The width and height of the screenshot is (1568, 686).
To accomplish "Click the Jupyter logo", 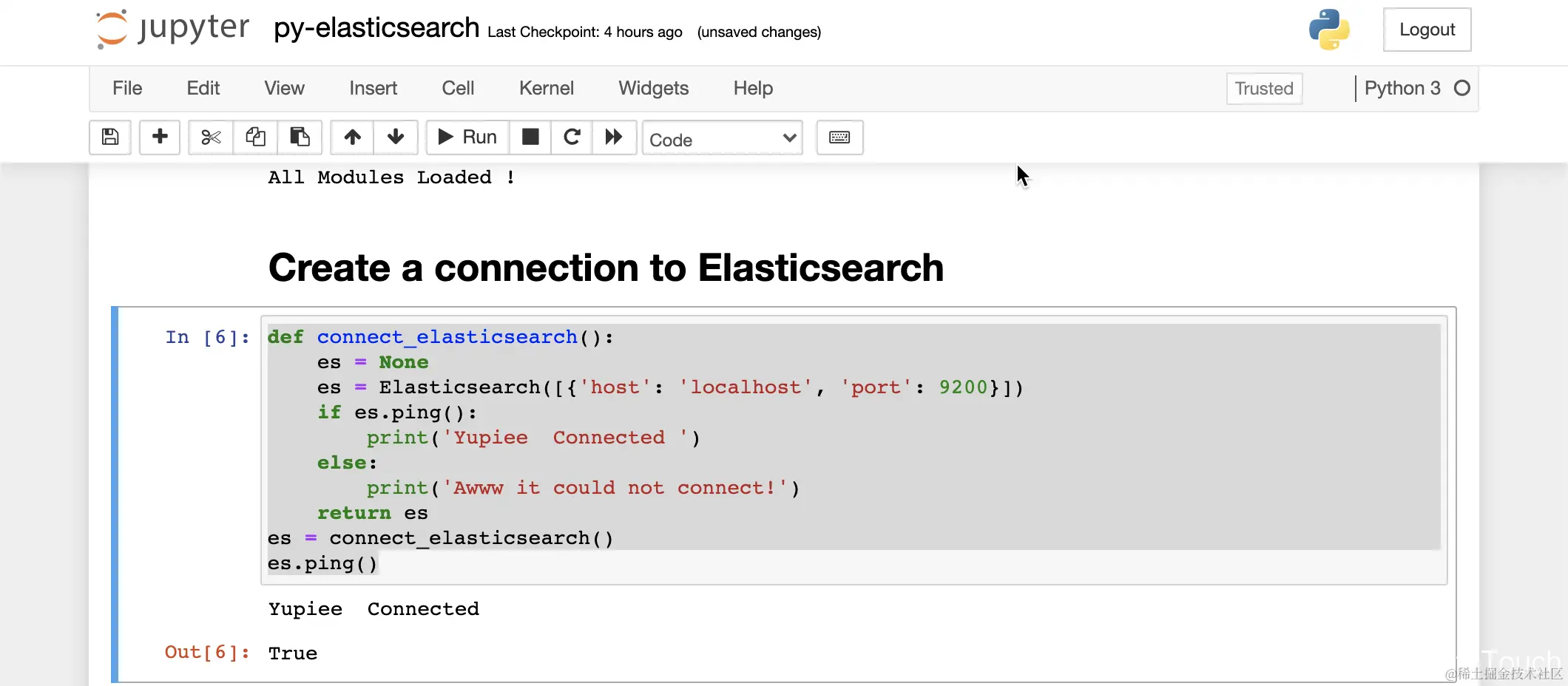I will (173, 30).
